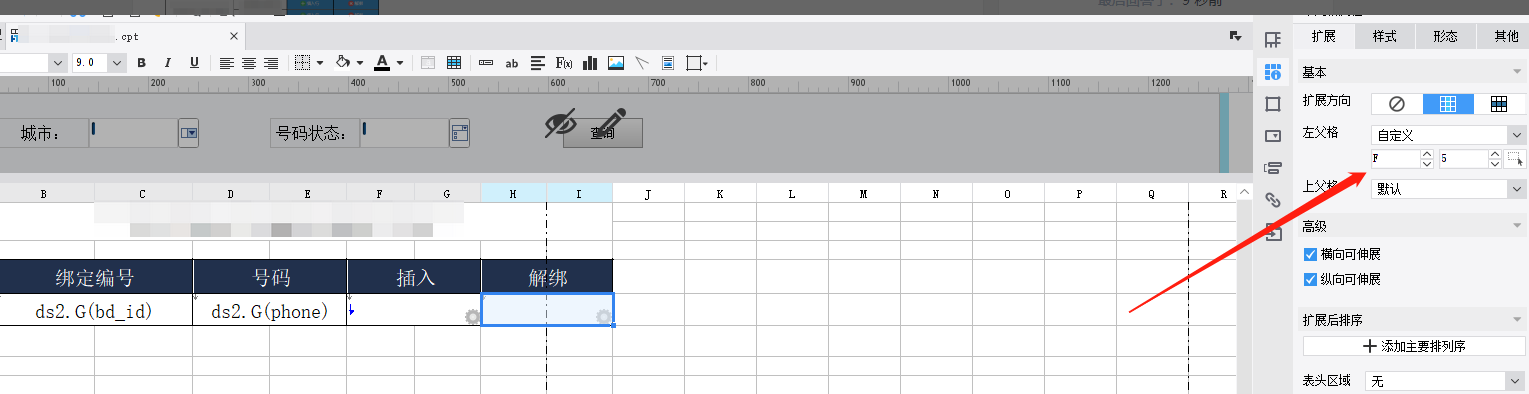Click the paint bucket fill icon
Screen dimensions: 1529x394
point(343,63)
